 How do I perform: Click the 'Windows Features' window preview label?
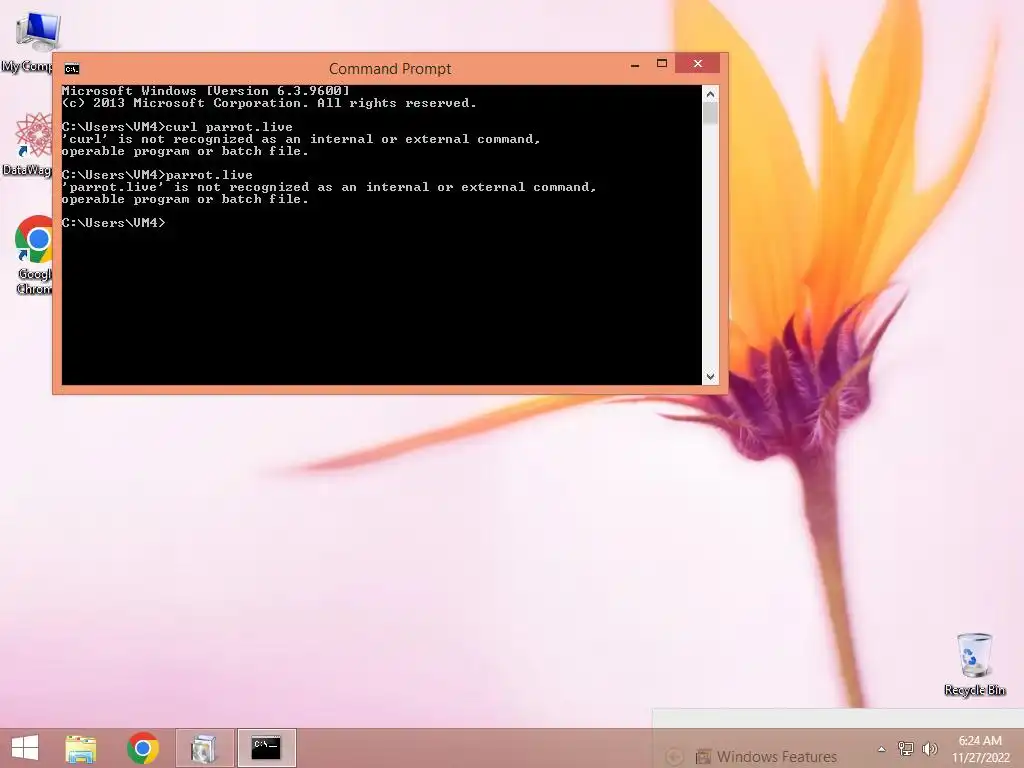point(776,757)
